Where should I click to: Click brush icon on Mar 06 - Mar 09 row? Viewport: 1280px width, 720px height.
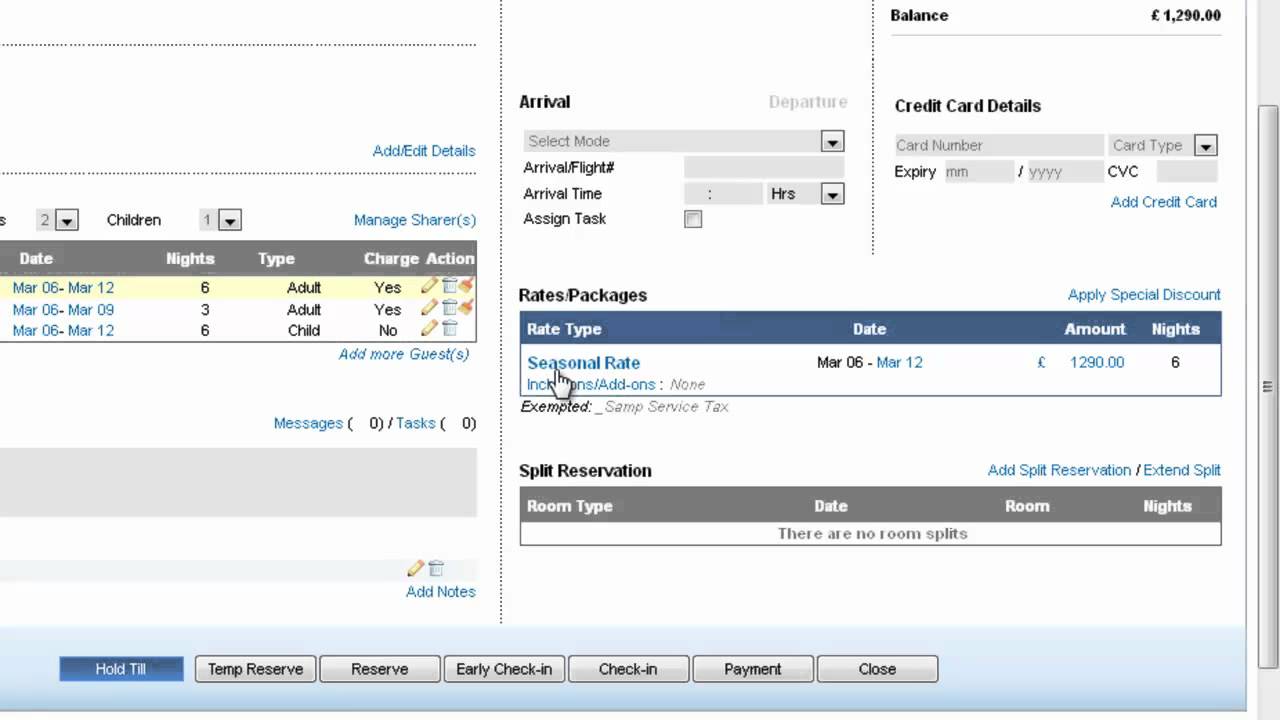466,308
